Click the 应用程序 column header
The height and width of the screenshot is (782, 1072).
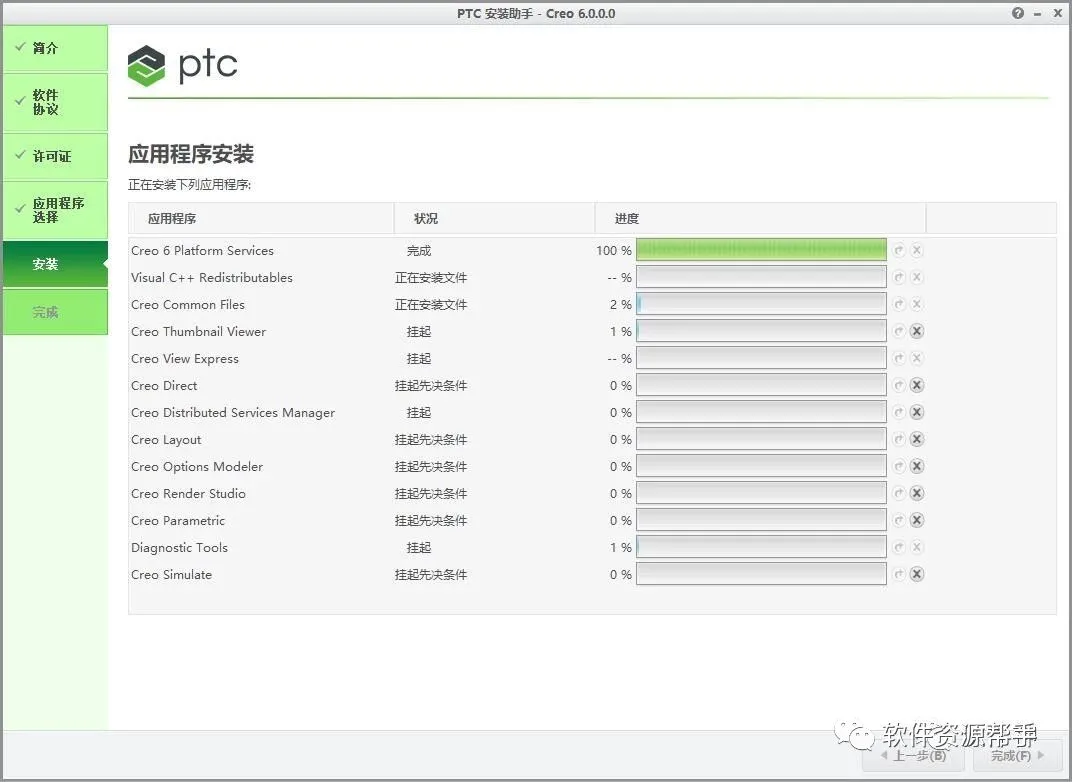click(261, 219)
